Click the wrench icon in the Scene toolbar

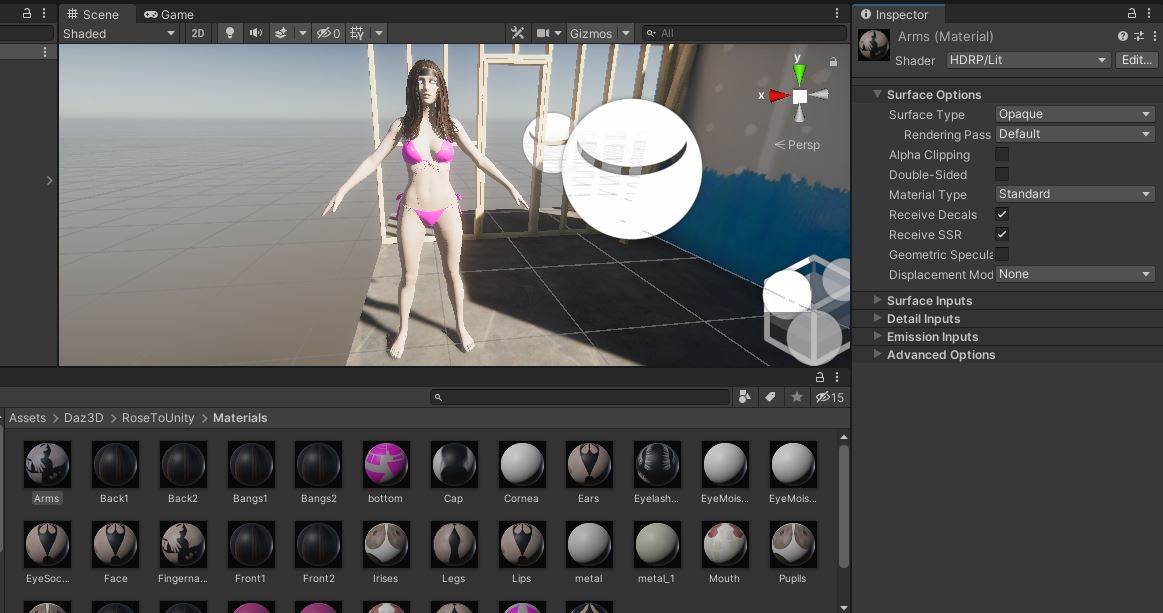[x=517, y=33]
